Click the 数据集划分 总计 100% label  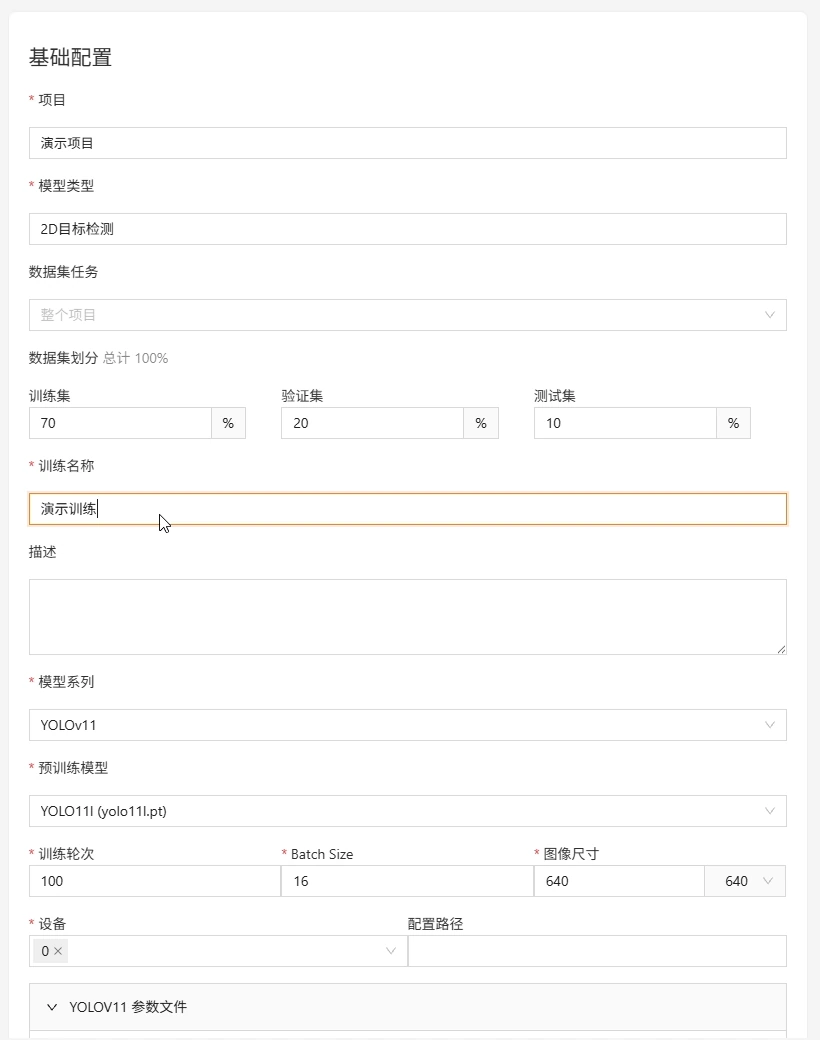pyautogui.click(x=98, y=358)
